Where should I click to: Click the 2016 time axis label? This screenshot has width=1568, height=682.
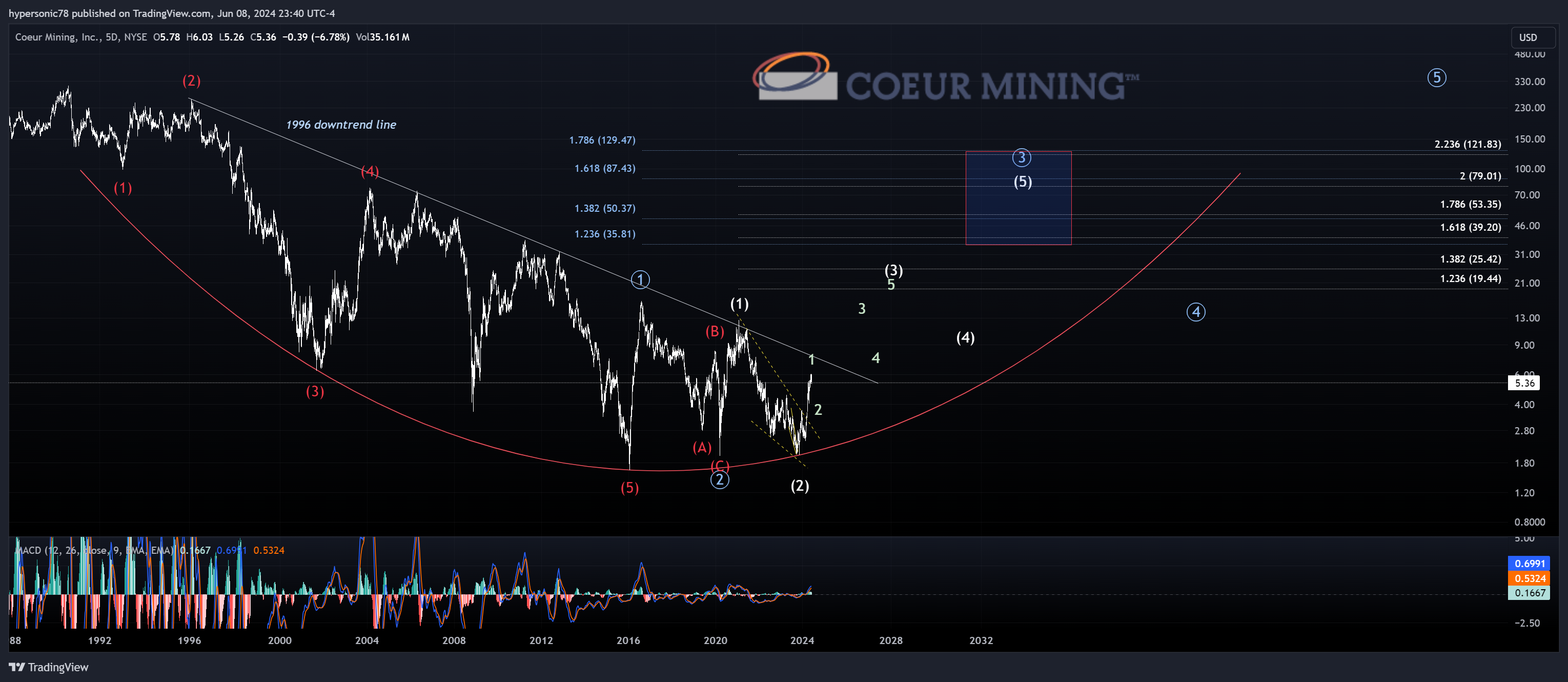coord(628,640)
